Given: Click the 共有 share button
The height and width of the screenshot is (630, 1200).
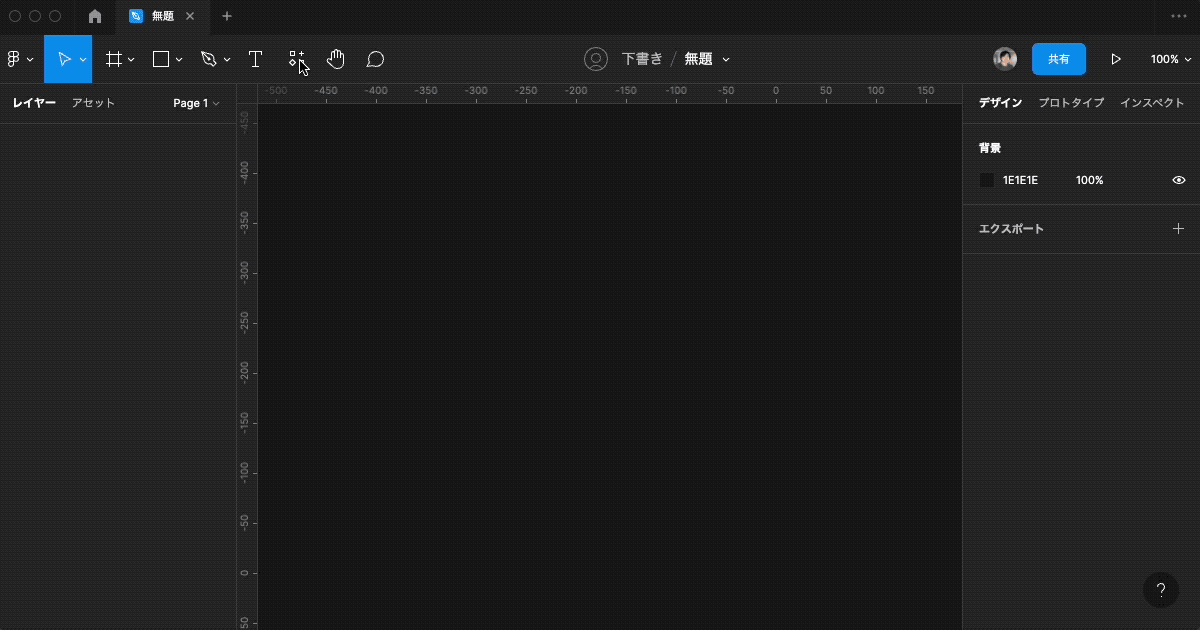Looking at the screenshot, I should click(x=1059, y=59).
